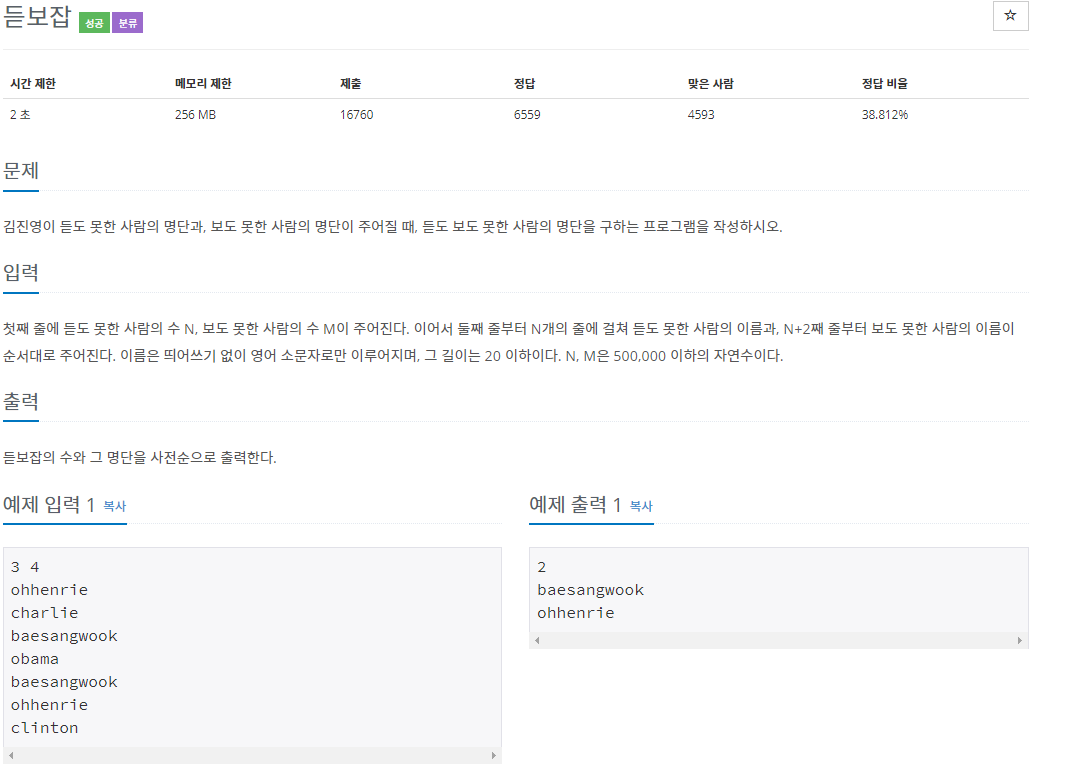Click the 시간 제한 column header

coord(33,83)
